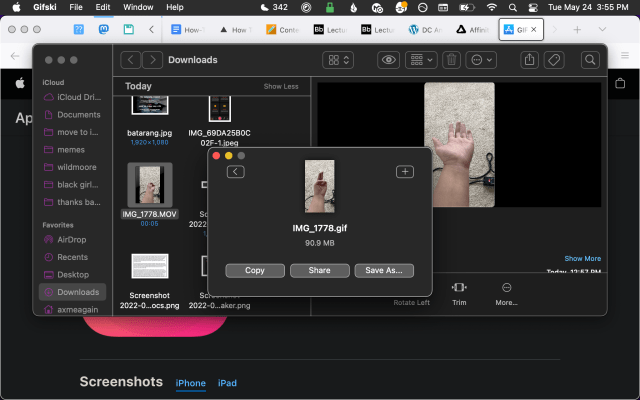This screenshot has height=400, width=640.
Task: Click the back arrow in Gifski window
Action: click(x=236, y=172)
